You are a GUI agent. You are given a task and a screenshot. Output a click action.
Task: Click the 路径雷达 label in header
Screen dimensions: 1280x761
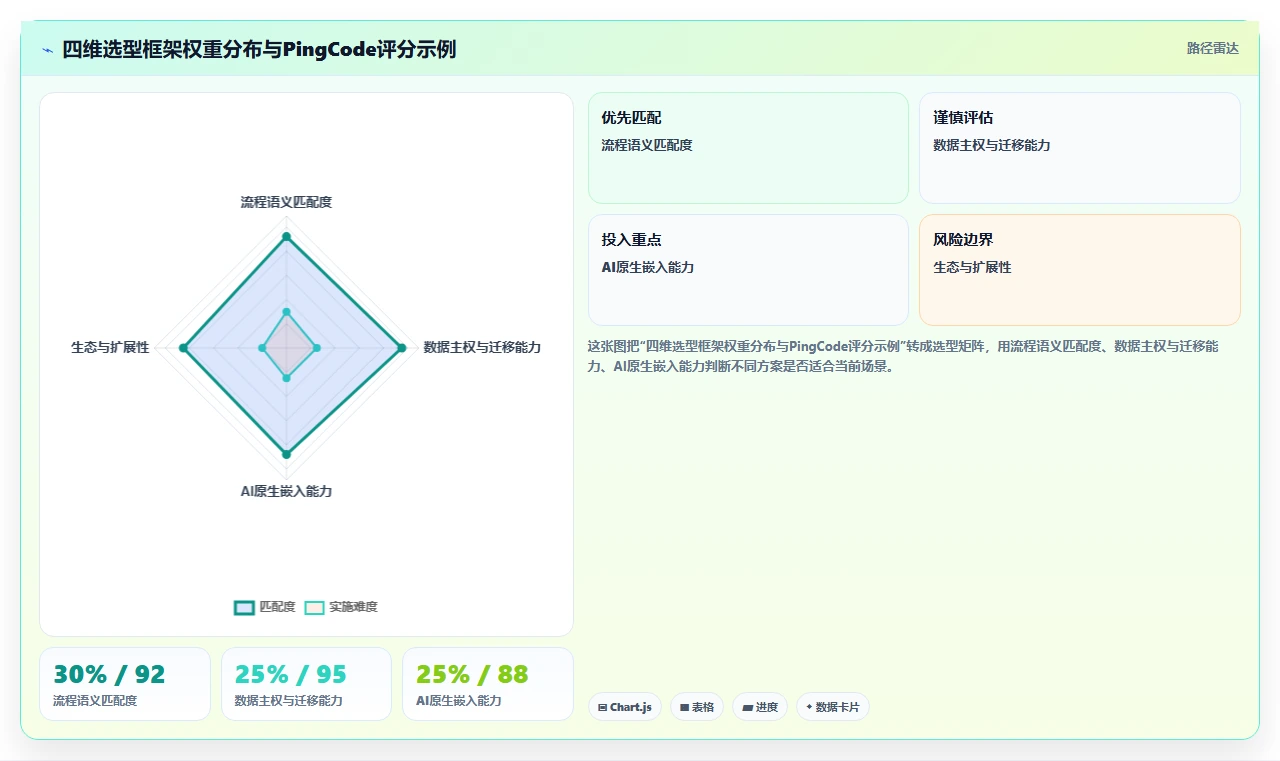[x=1212, y=48]
